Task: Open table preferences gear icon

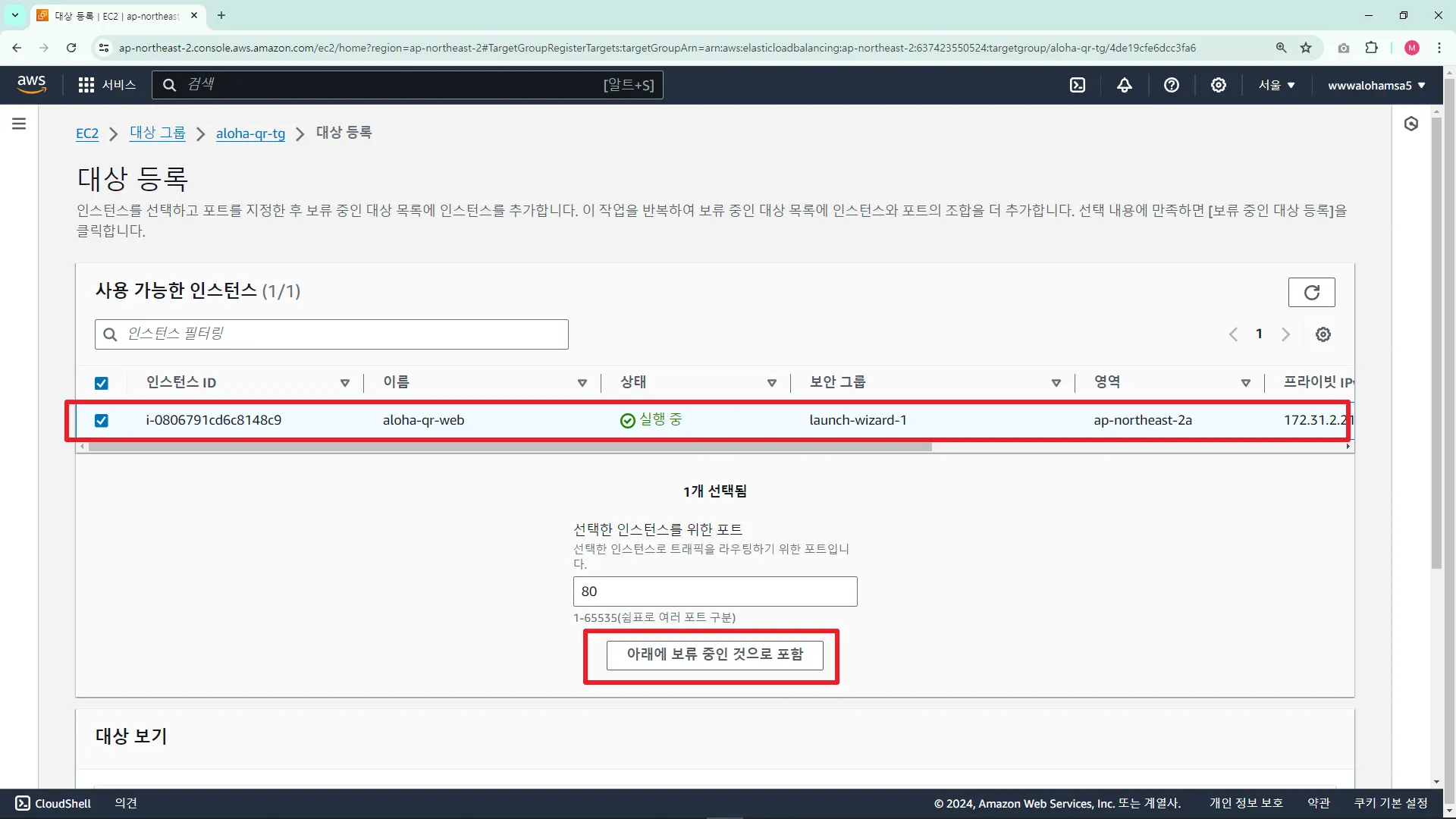Action: tap(1323, 334)
